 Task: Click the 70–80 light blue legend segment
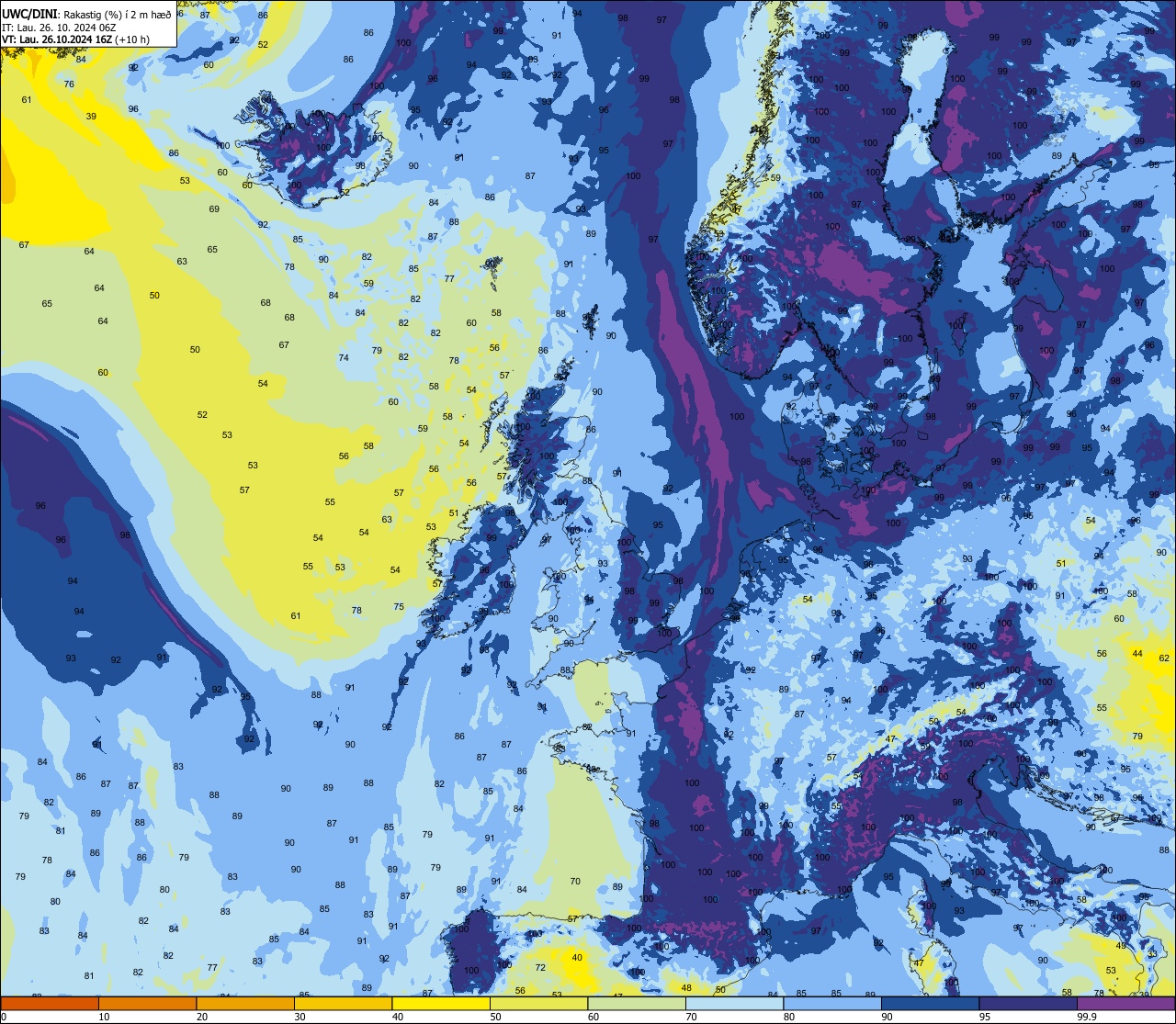[734, 1003]
